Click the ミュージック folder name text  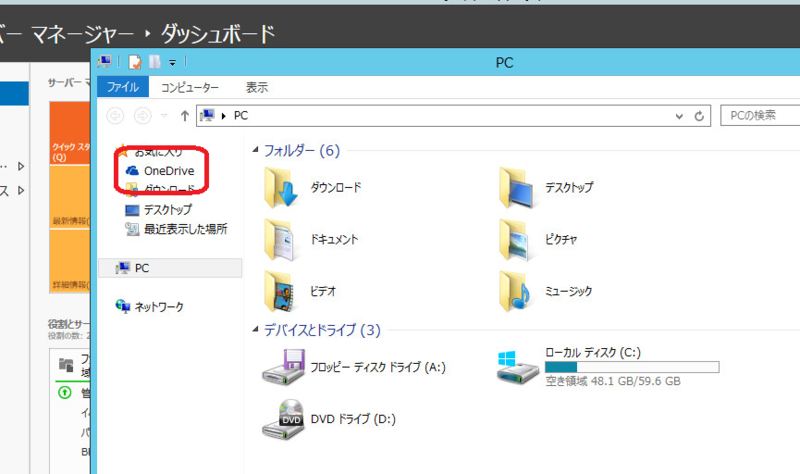click(569, 292)
